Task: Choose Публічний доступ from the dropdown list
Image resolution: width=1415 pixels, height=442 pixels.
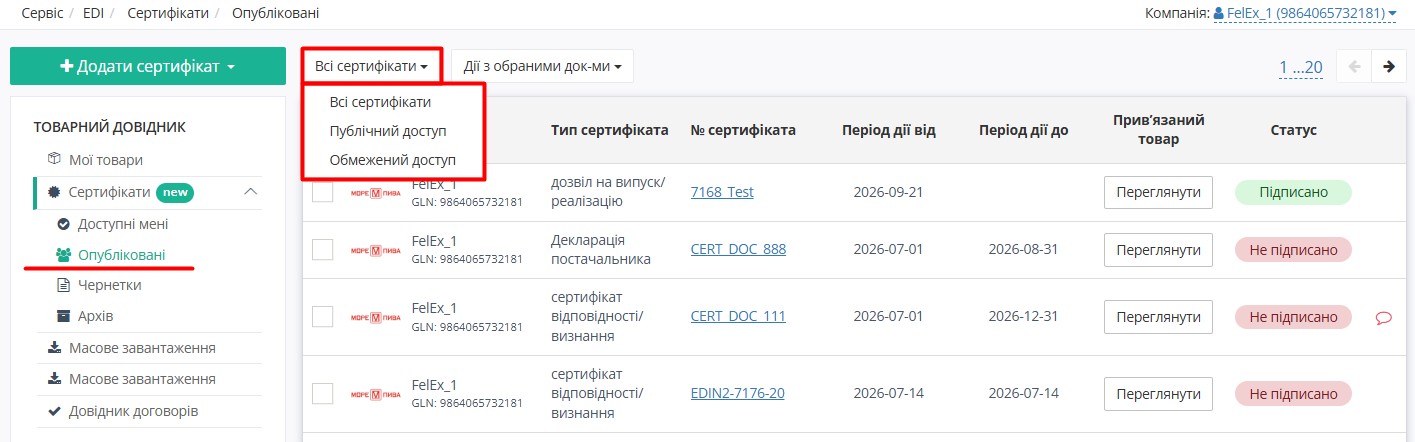Action: 388,131
